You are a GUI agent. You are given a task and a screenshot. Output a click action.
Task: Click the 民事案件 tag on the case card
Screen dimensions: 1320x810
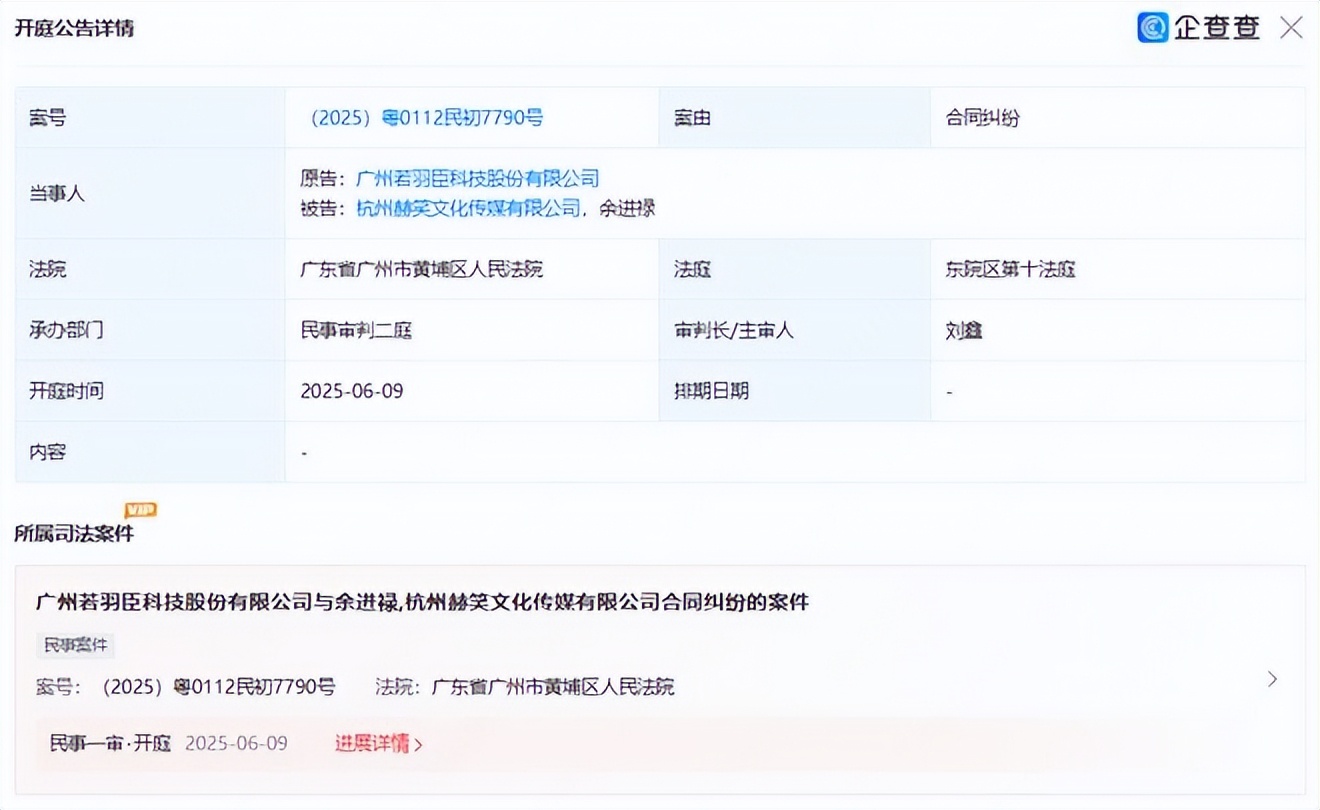coord(75,645)
